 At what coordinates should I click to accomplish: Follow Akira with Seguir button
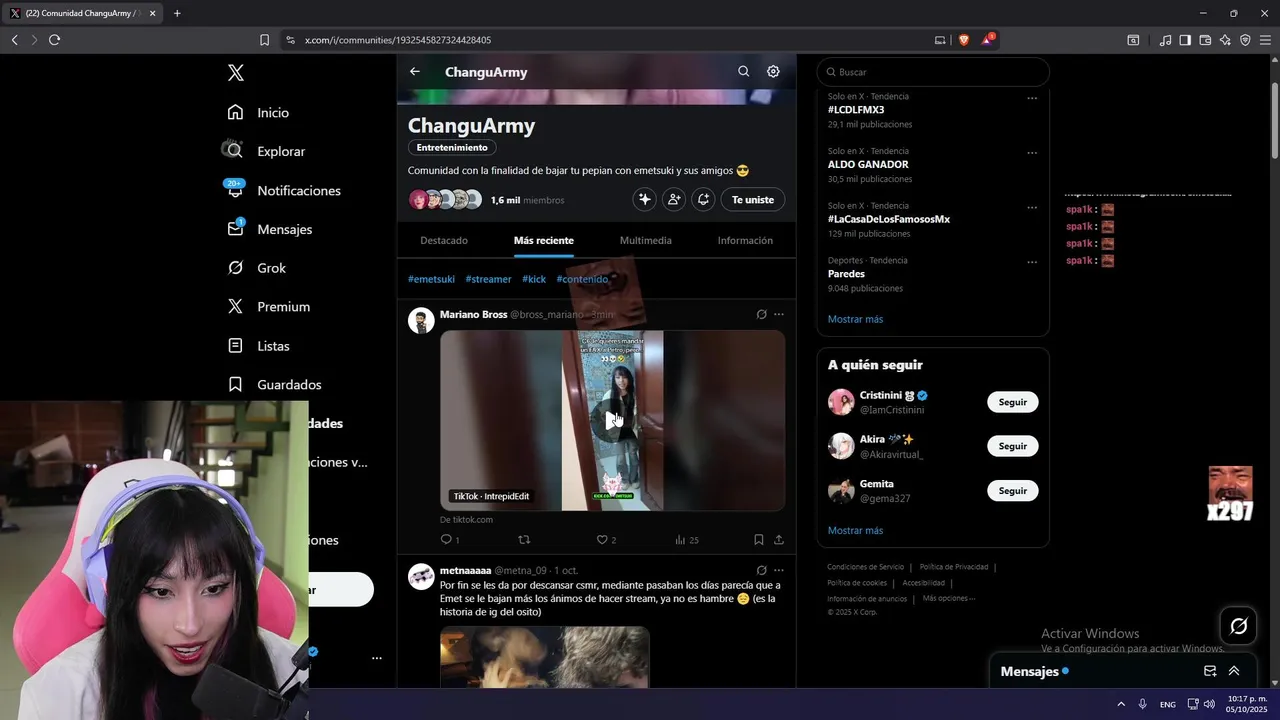[1013, 446]
